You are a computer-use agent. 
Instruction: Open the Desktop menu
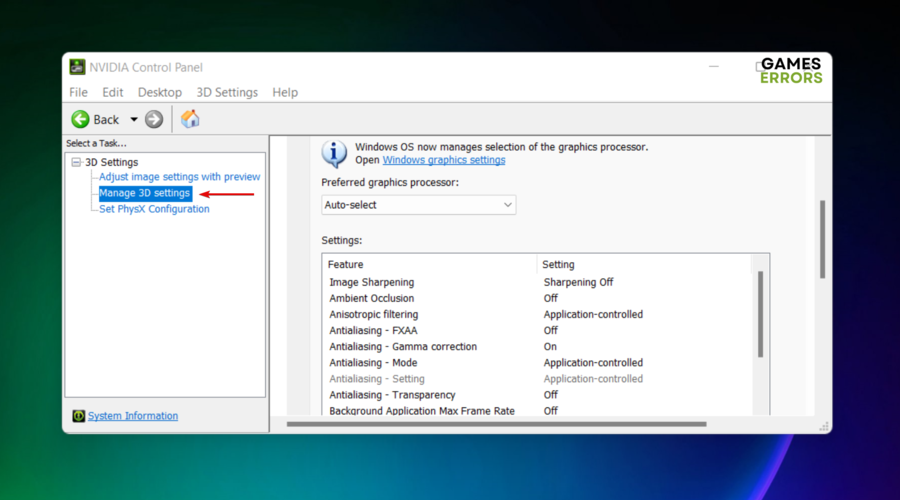tap(160, 92)
